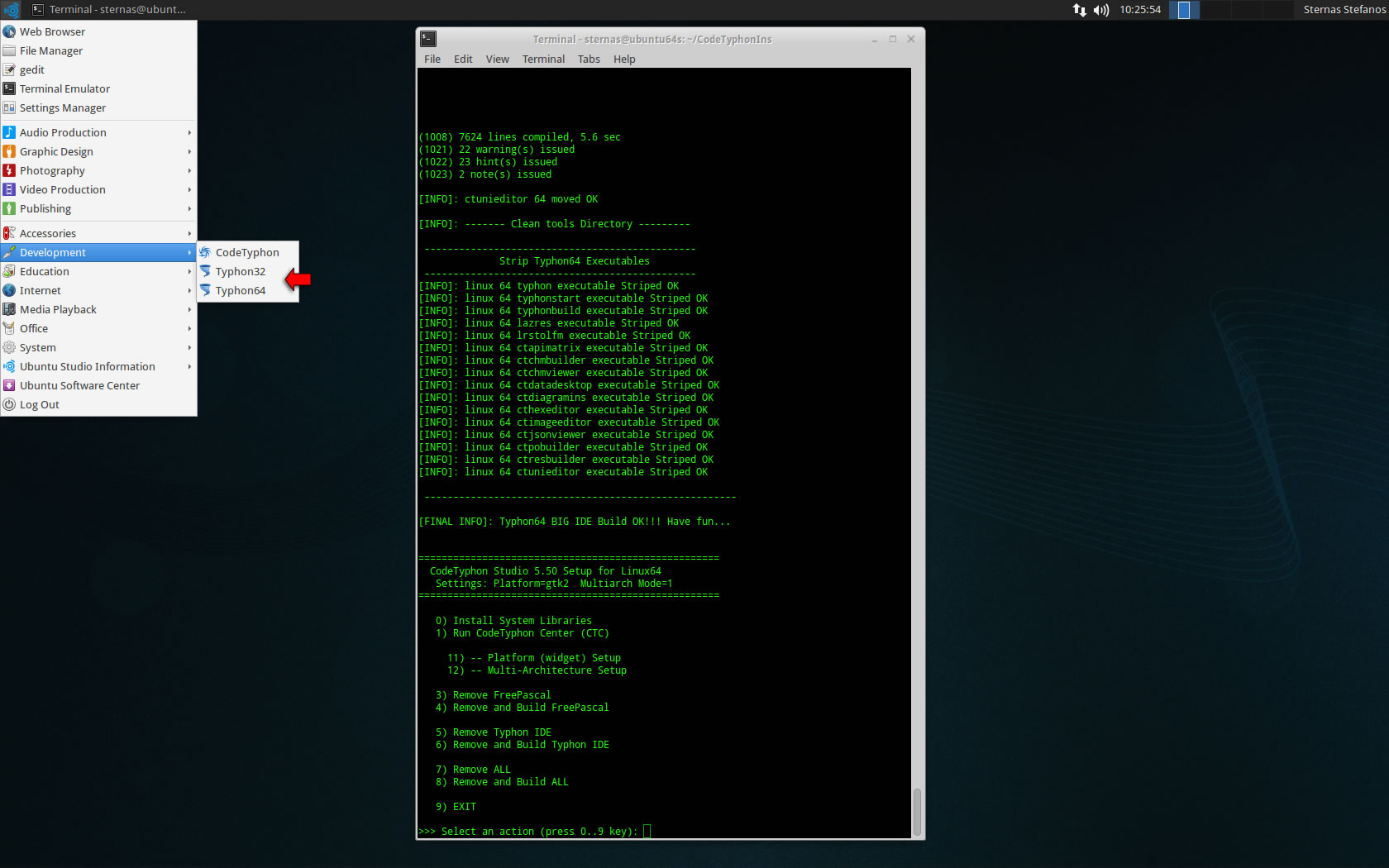Click the Graphic Design category icon
The width and height of the screenshot is (1389, 868).
[x=9, y=151]
